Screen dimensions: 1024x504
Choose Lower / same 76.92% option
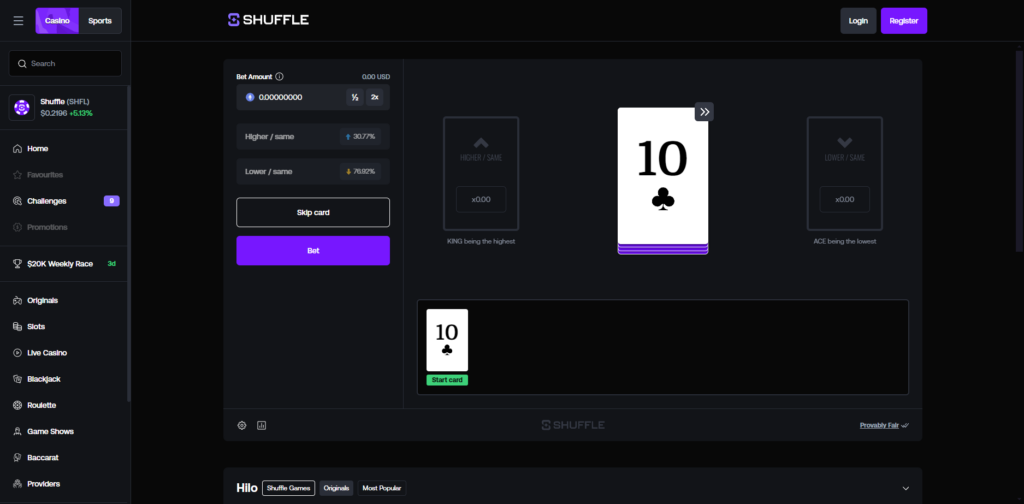tap(313, 171)
